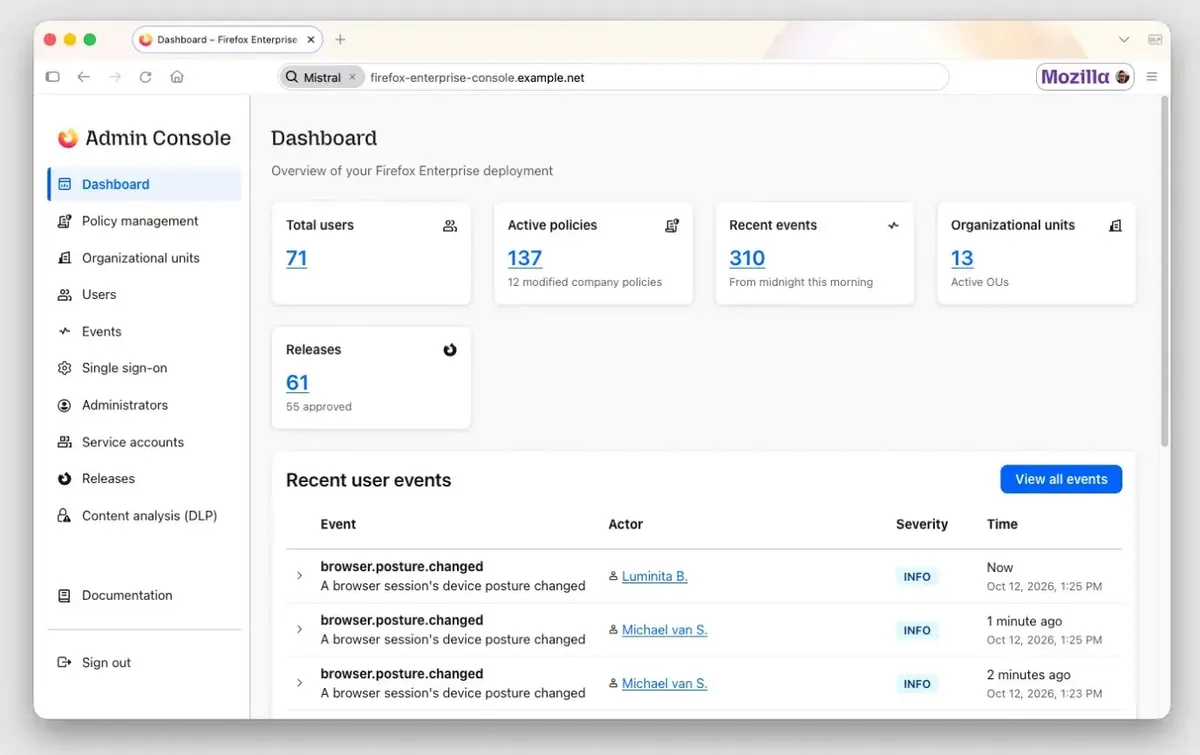Expand the 2 minutes ago event row chevron

[x=299, y=683]
